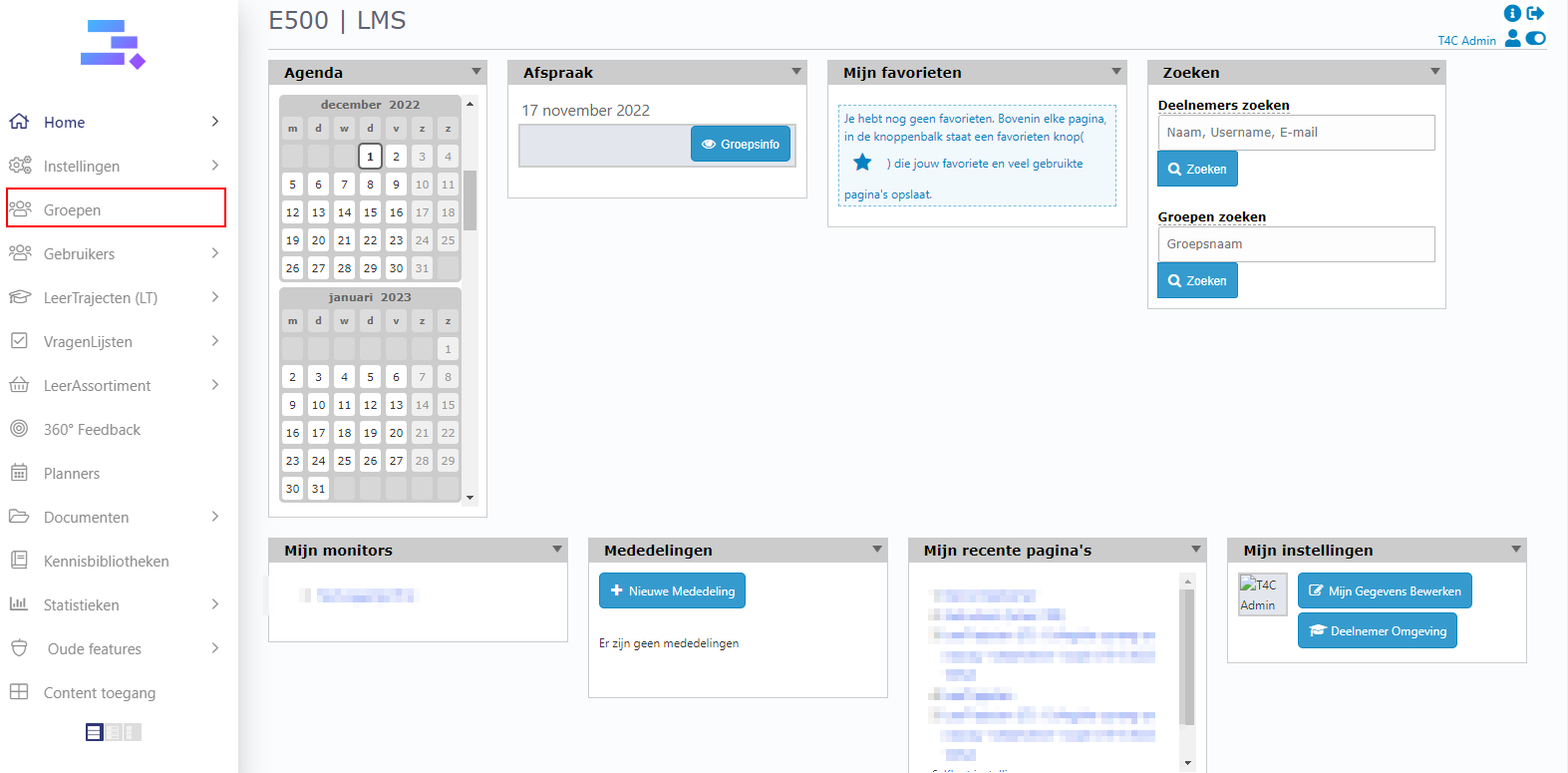Screen dimensions: 1568x773
Task: Open Groepen in the sidebar menu
Action: [x=72, y=209]
